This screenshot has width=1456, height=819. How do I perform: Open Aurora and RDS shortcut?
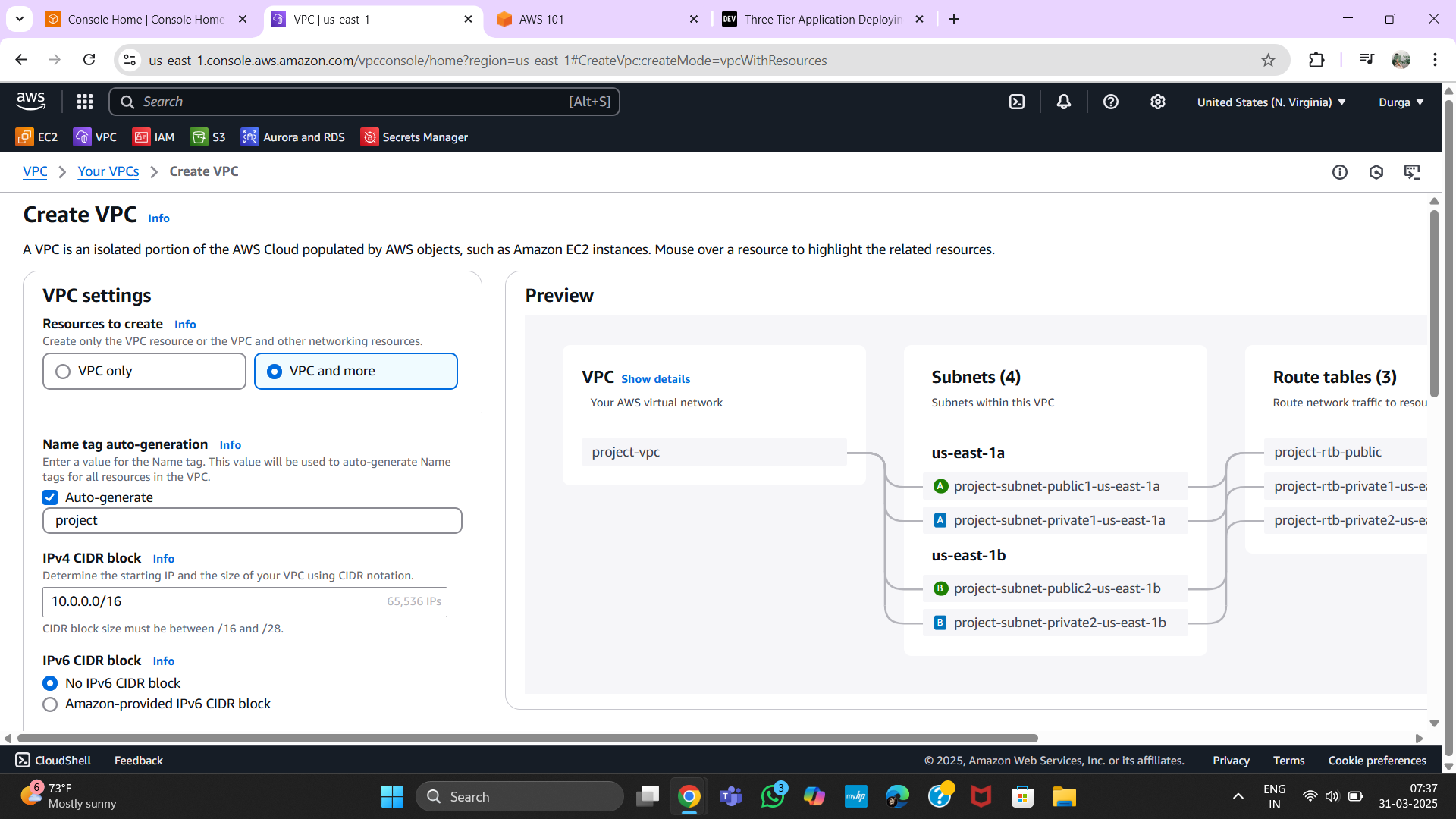[x=293, y=136]
